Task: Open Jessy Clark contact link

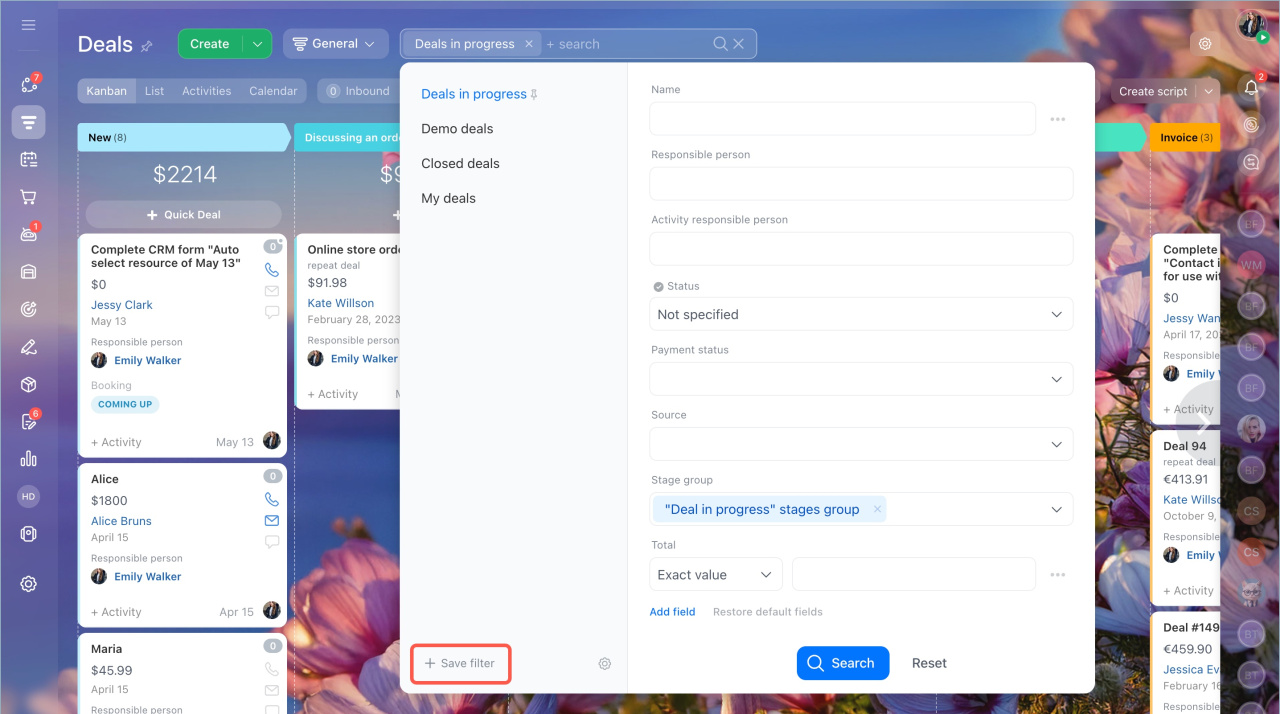Action: (x=122, y=305)
